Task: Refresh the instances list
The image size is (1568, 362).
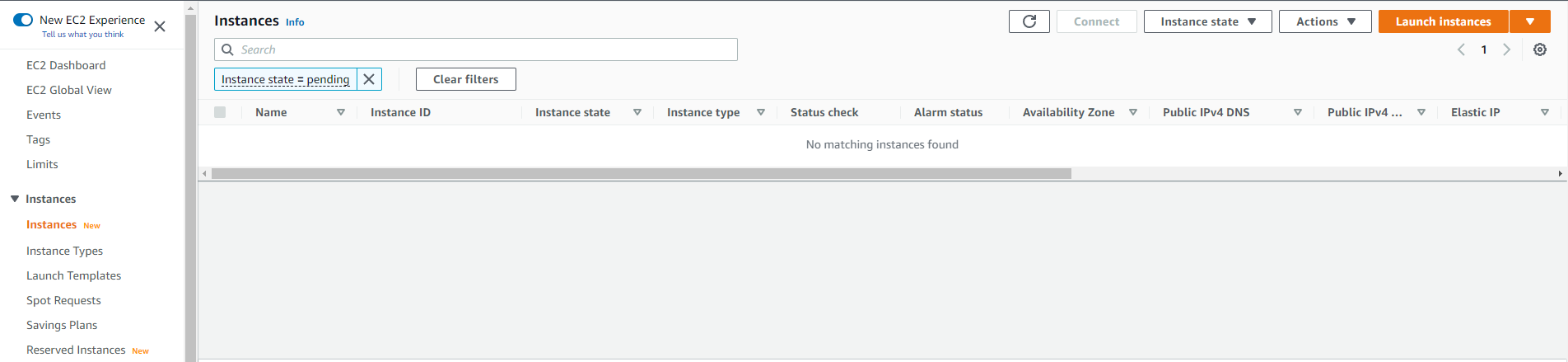Action: pyautogui.click(x=1029, y=21)
